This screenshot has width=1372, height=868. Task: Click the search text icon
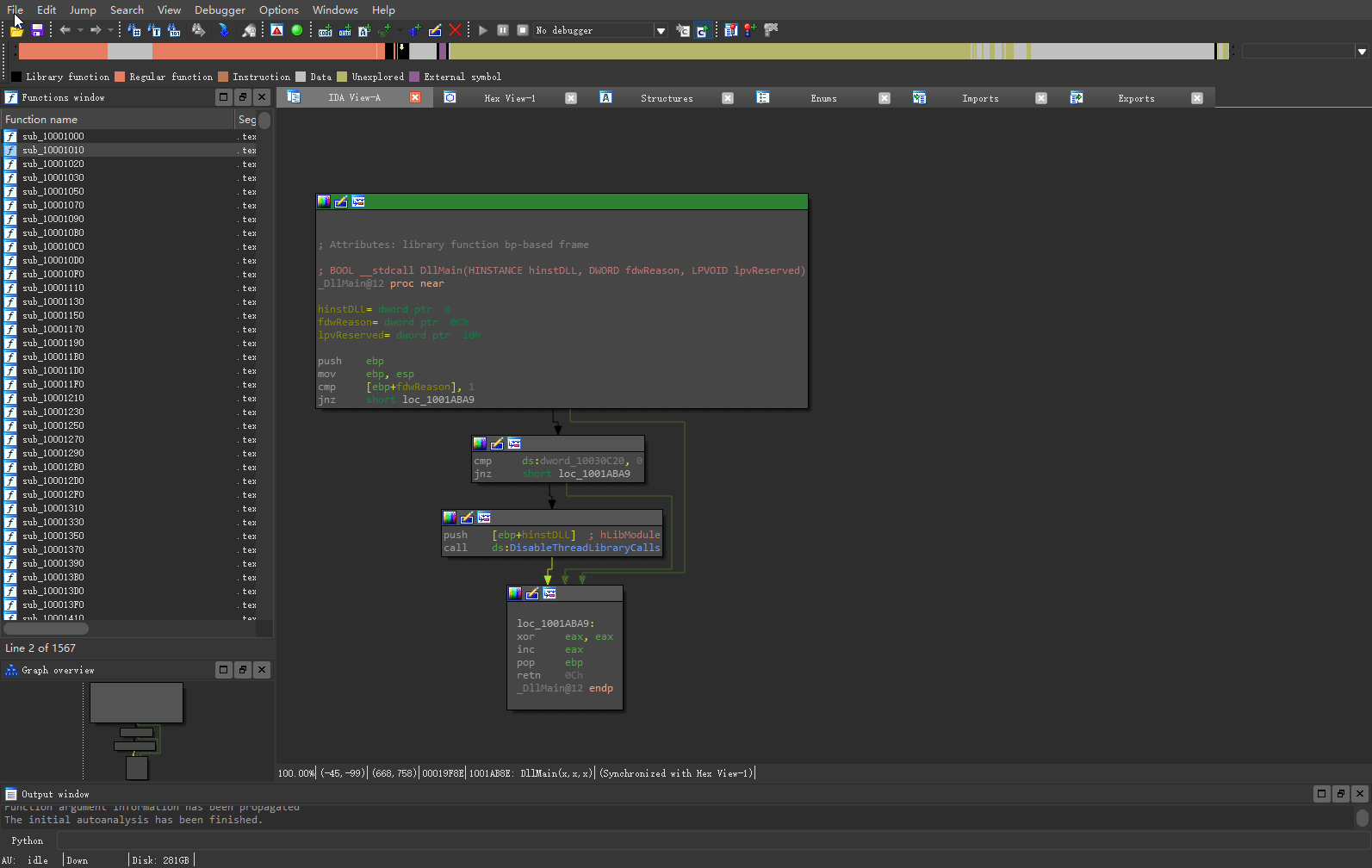[x=154, y=30]
